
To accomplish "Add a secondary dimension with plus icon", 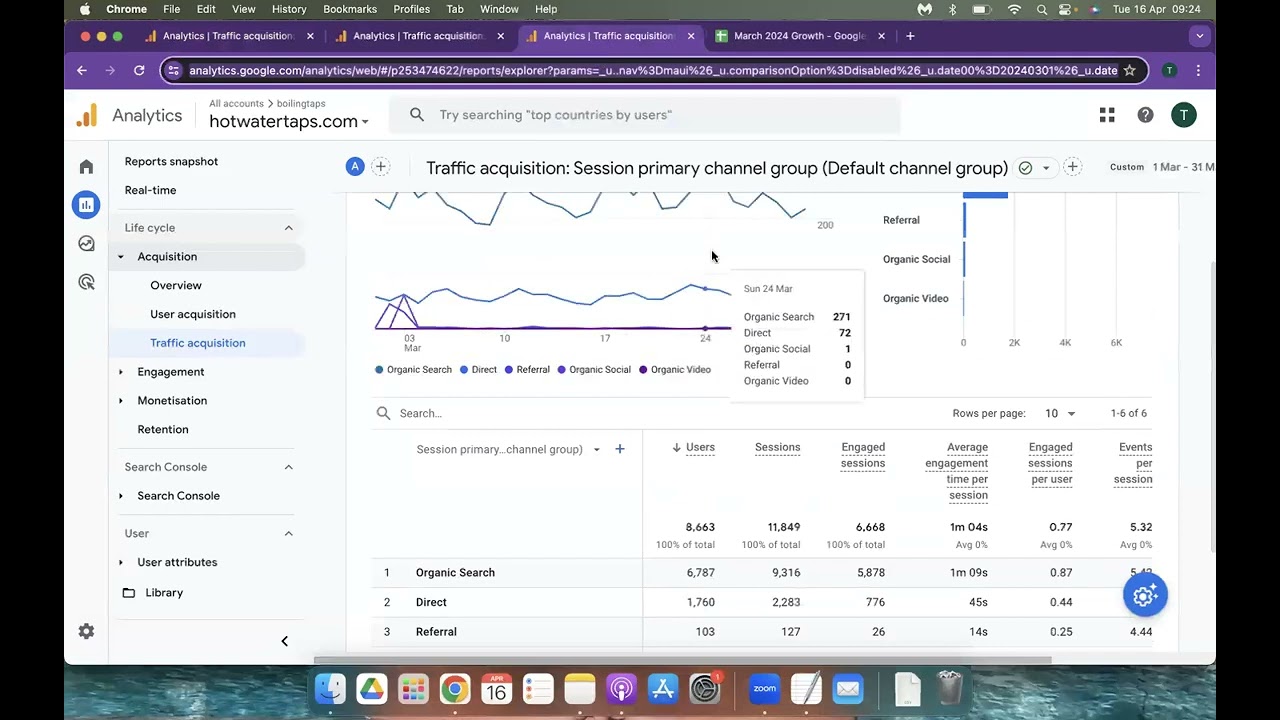I will (x=620, y=449).
